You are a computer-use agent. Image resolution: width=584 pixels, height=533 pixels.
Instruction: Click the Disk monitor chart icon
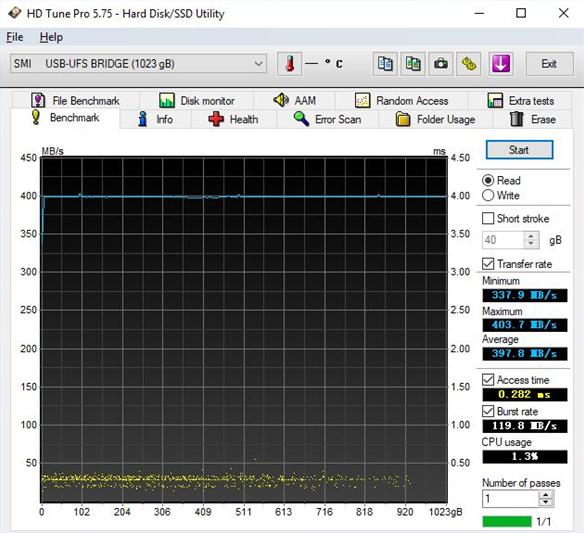(166, 100)
